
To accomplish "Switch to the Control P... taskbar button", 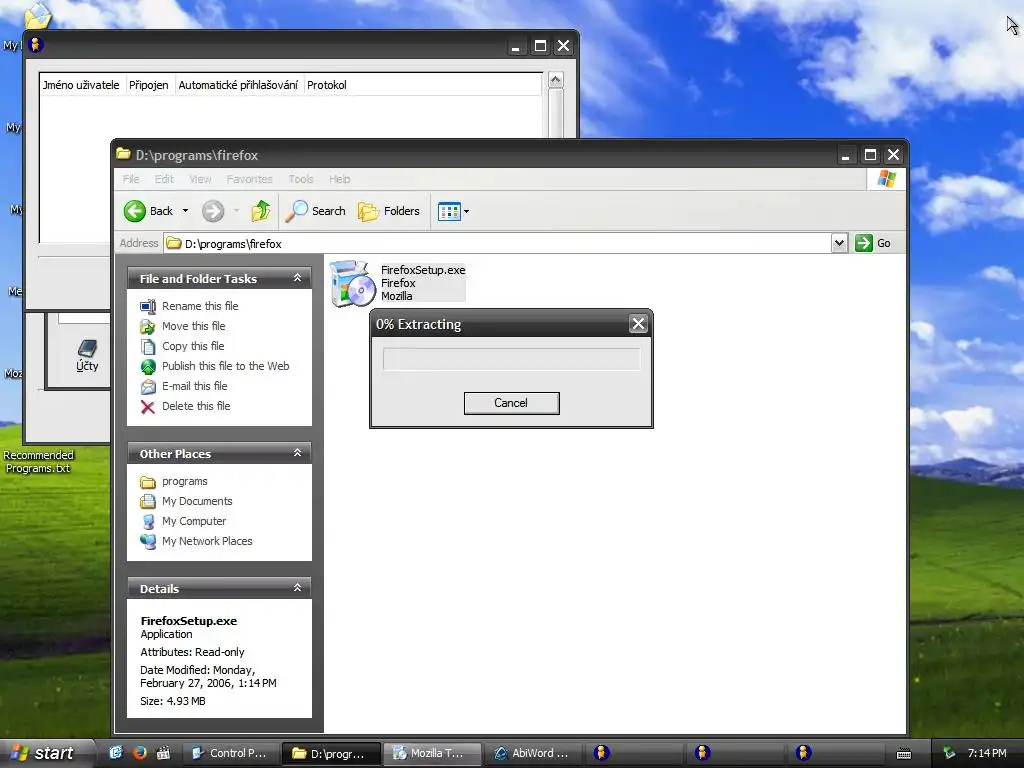I will tap(229, 753).
